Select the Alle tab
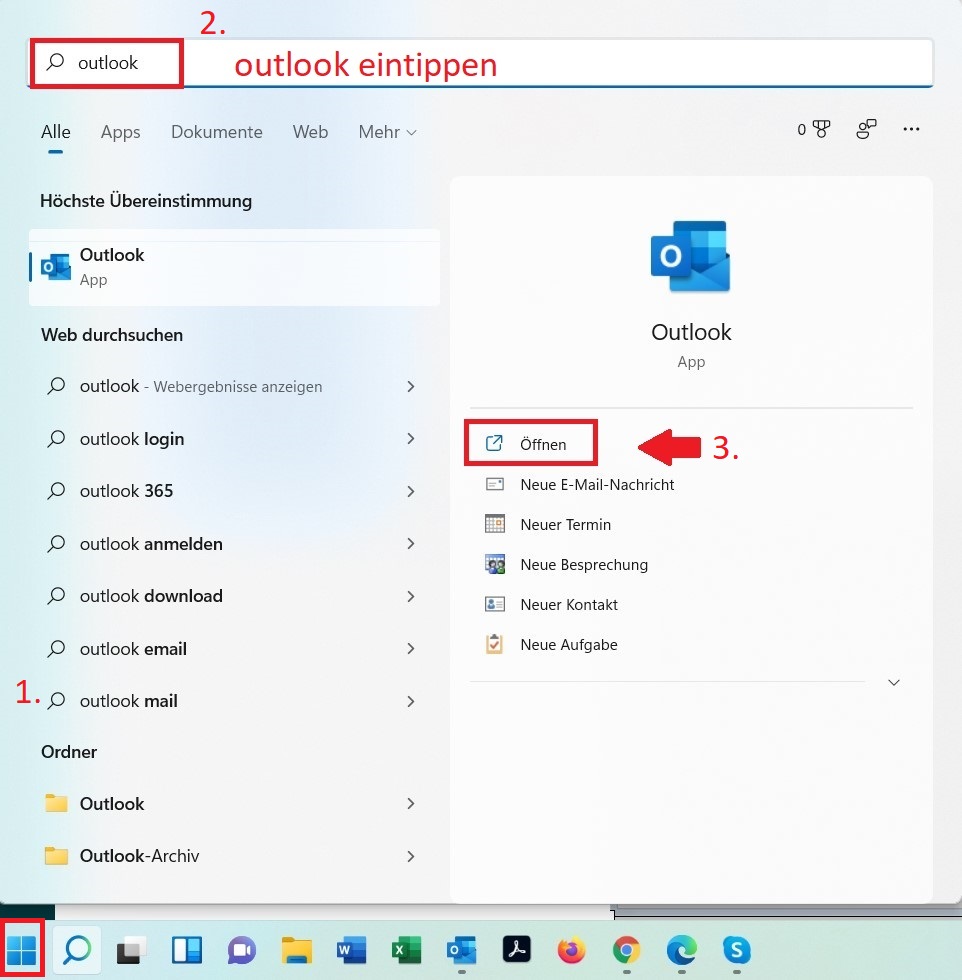962x980 pixels. [x=56, y=132]
